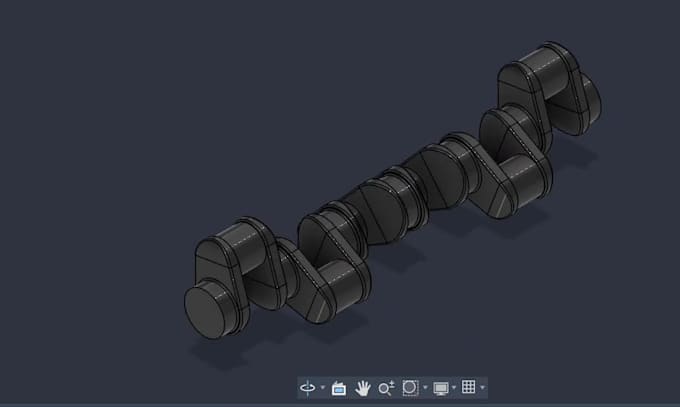Click the Look At icon
This screenshot has height=407, width=680.
point(339,388)
